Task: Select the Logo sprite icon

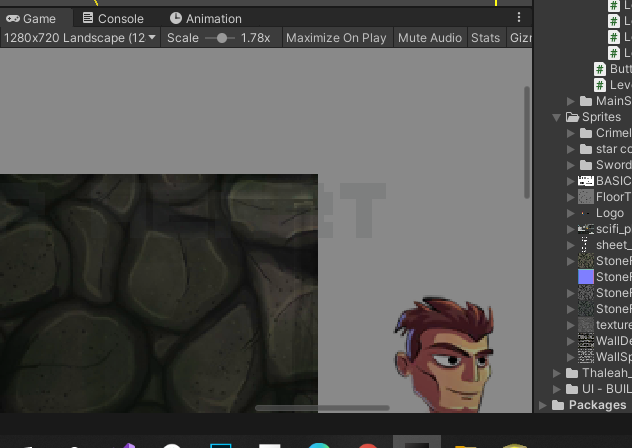Action: [586, 213]
